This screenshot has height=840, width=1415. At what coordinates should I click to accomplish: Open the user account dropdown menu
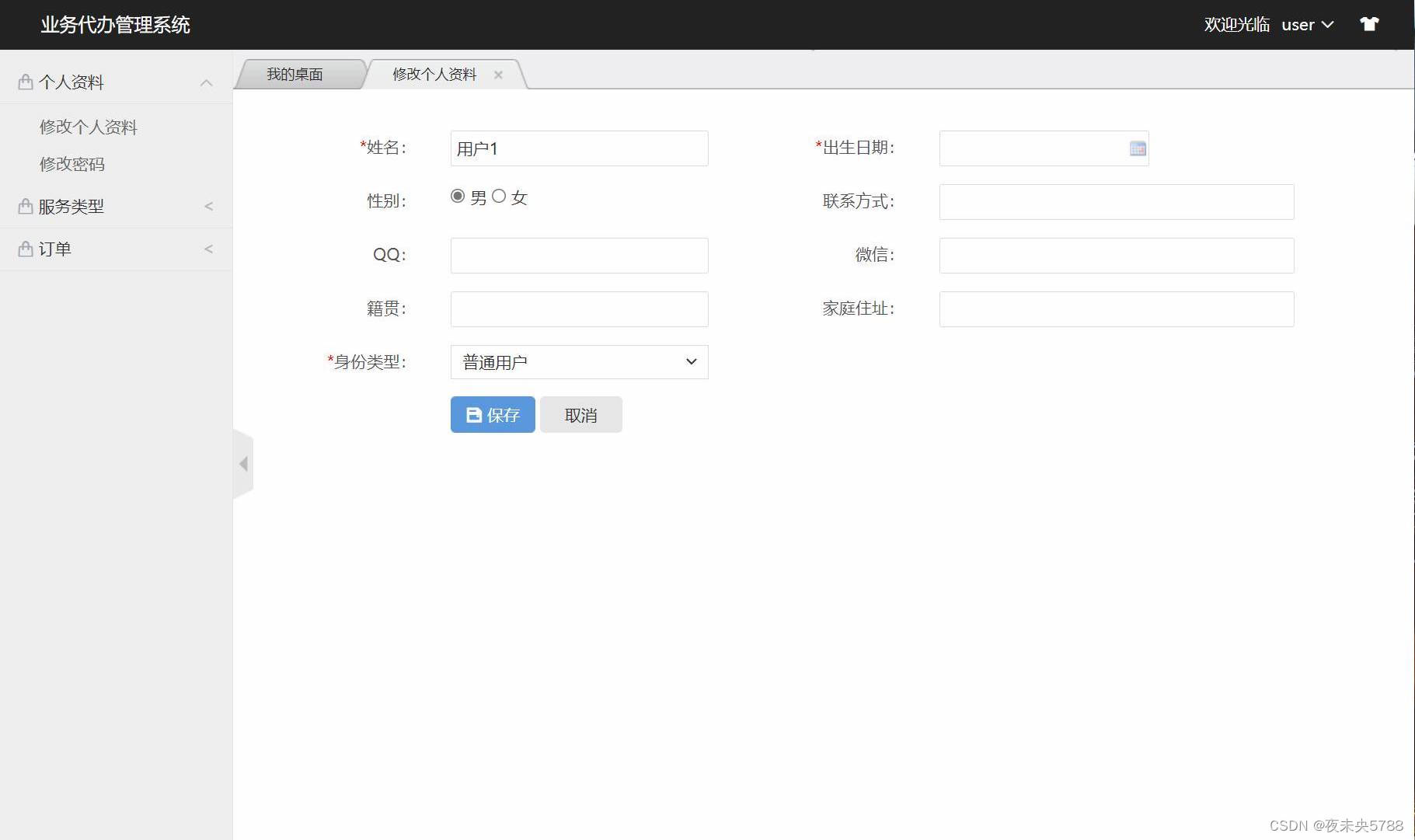(x=1308, y=24)
